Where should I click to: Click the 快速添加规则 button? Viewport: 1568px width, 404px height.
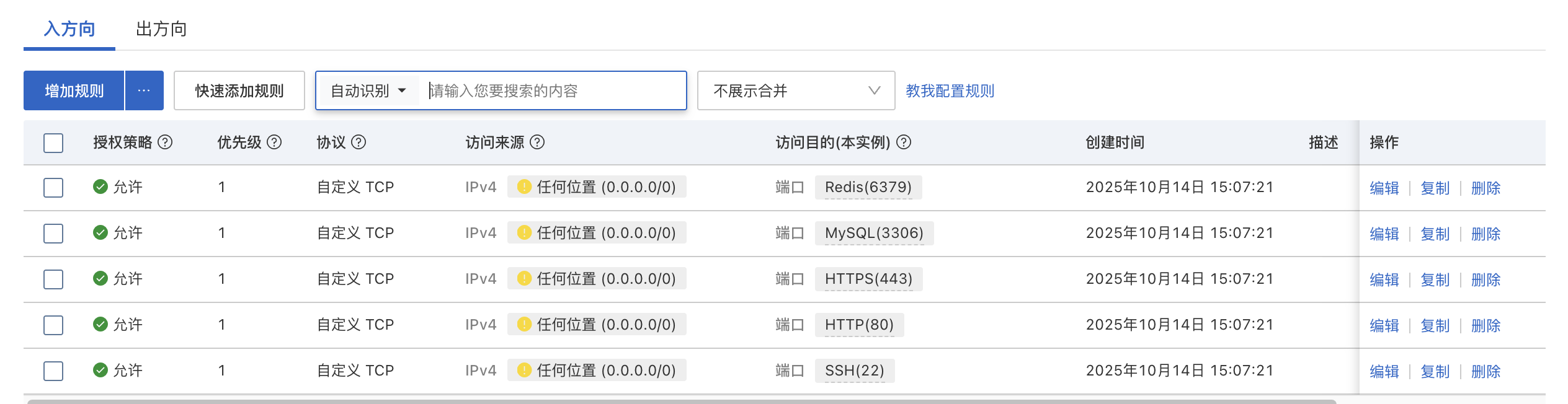coord(239,90)
